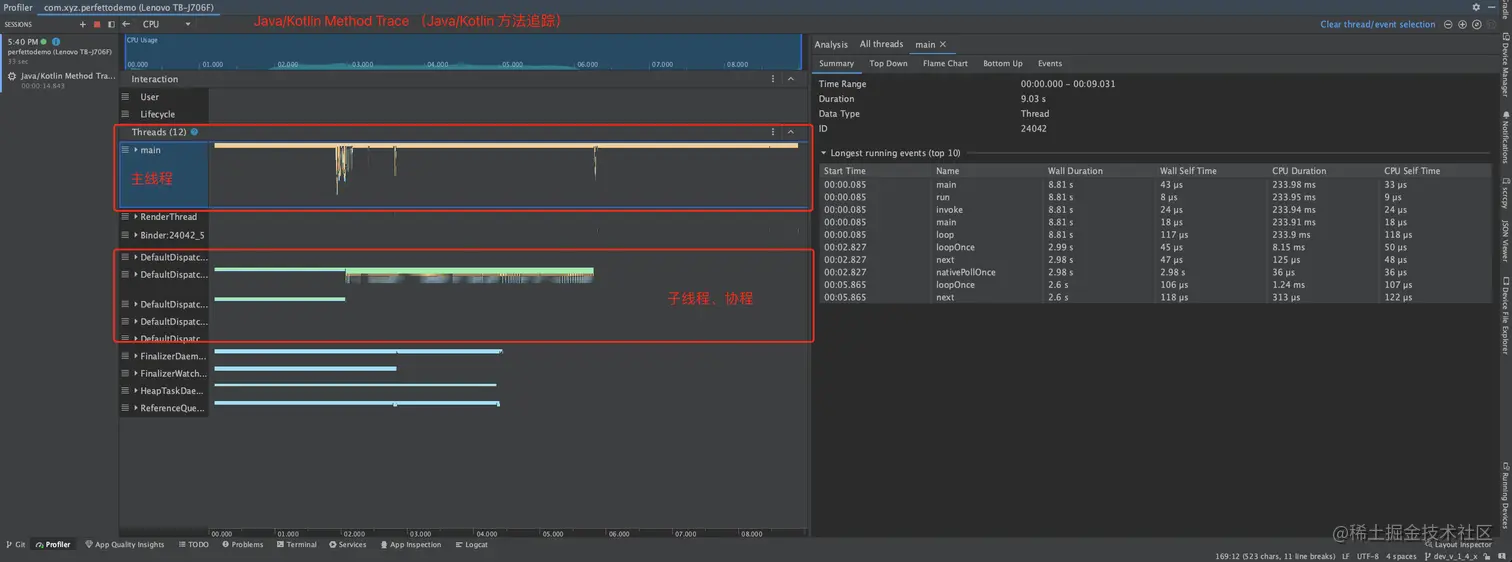Open the TODO tool window

(194, 545)
